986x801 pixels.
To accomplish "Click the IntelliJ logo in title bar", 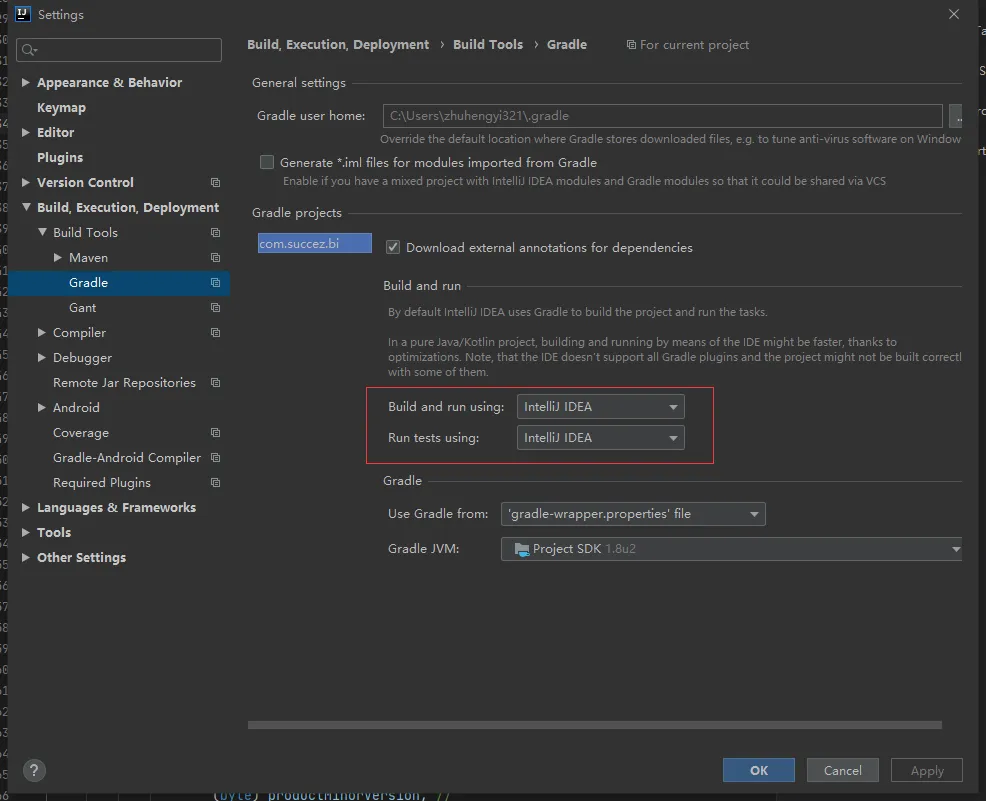I will [x=23, y=14].
